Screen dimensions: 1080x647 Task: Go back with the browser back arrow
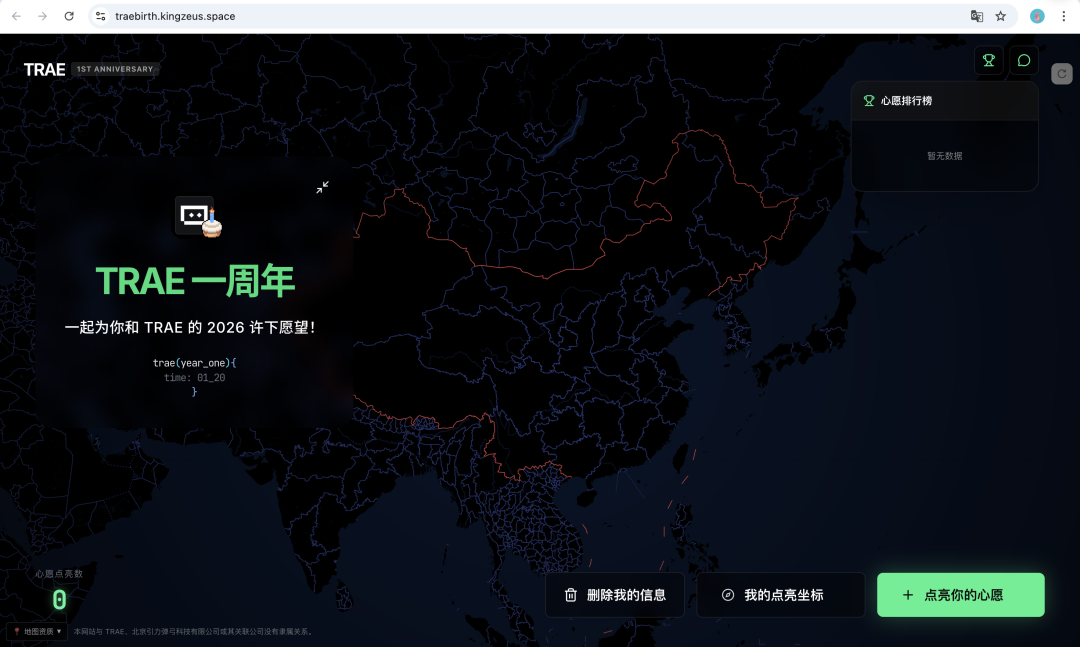[x=17, y=16]
